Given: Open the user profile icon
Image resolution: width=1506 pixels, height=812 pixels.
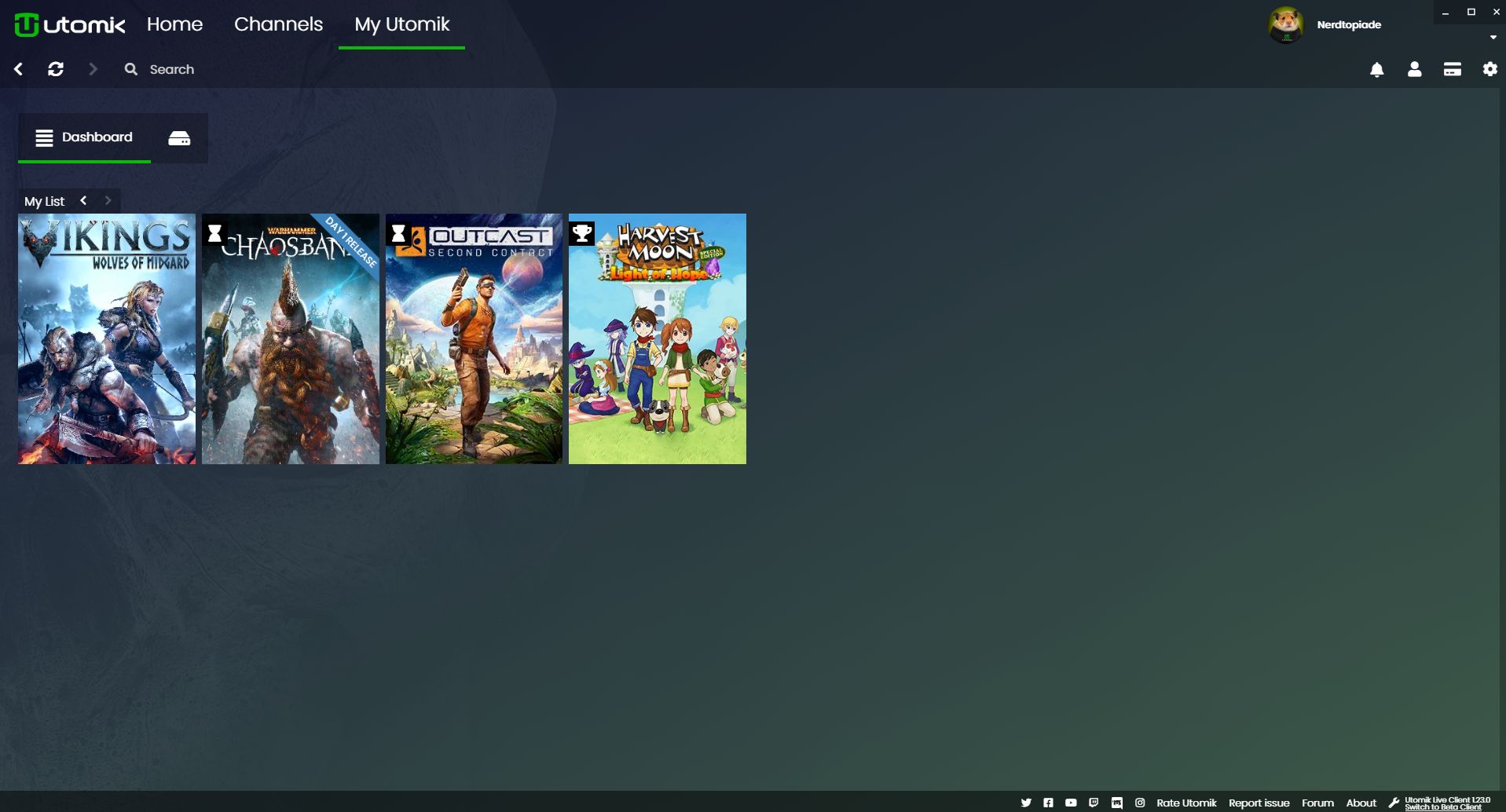Looking at the screenshot, I should (x=1415, y=69).
